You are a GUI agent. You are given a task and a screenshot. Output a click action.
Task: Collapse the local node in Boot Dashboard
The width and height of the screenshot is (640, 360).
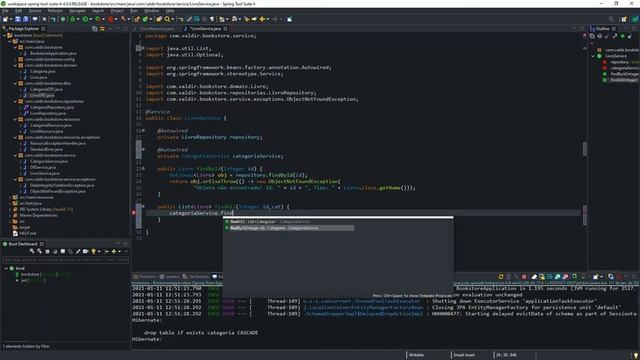pos(6,269)
